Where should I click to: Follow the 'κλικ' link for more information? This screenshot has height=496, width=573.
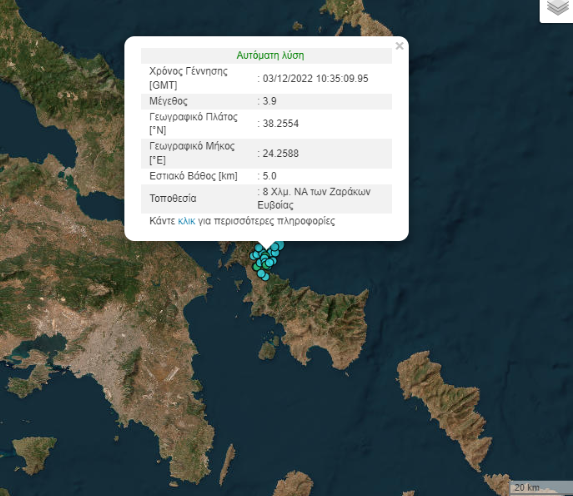click(186, 221)
